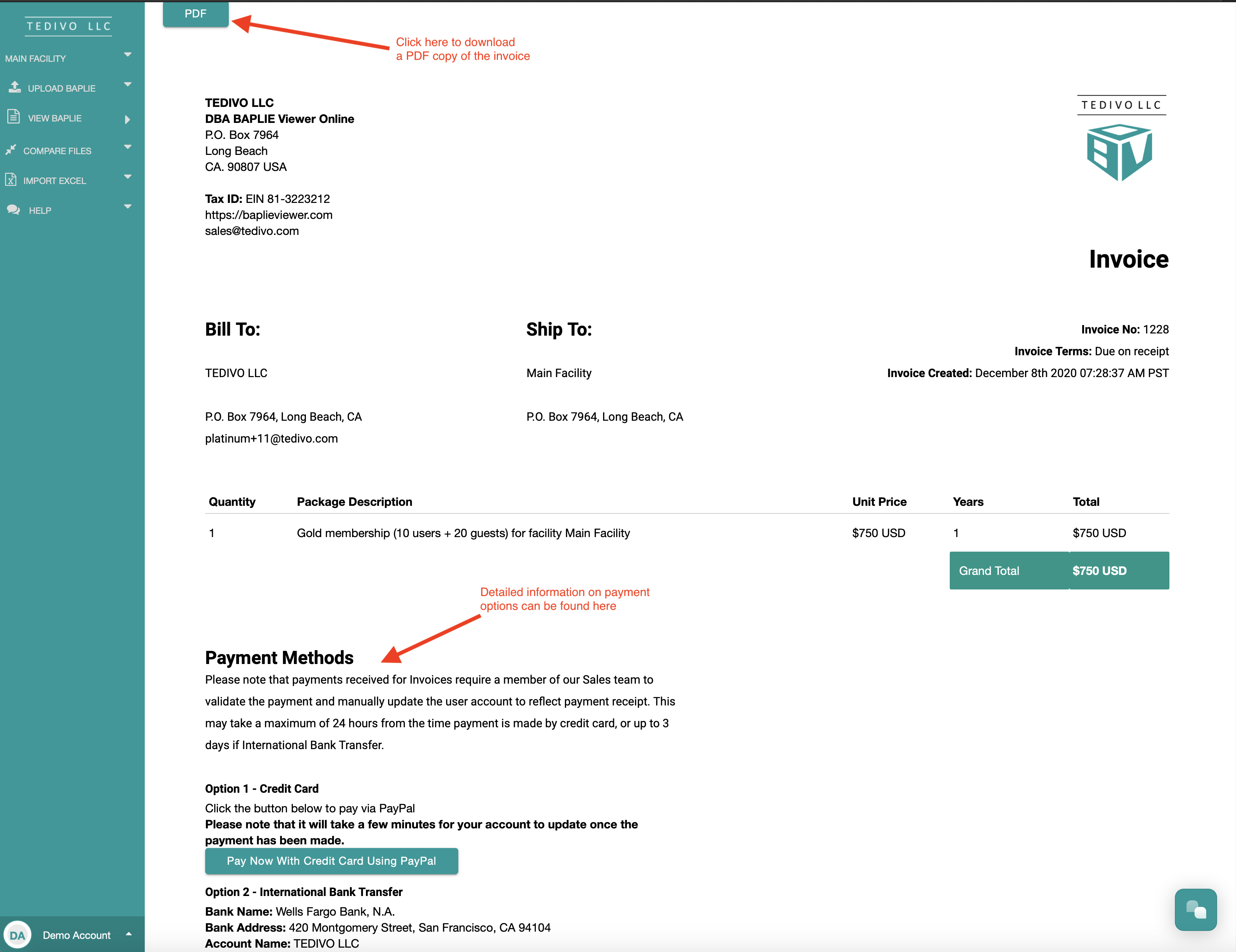
Task: Click the Compare Files arrows icon
Action: point(11,150)
